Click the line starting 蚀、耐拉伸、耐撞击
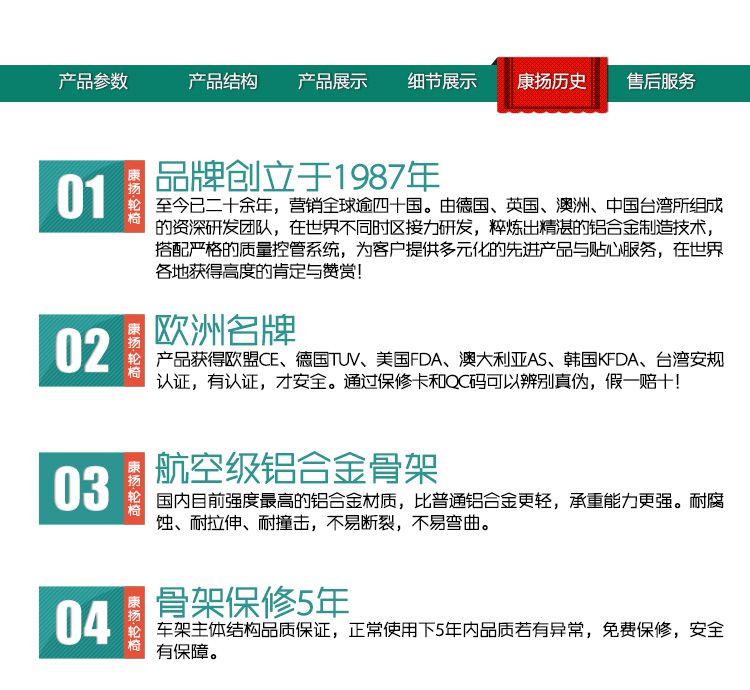Viewport: 750px width, 690px height. (323, 523)
